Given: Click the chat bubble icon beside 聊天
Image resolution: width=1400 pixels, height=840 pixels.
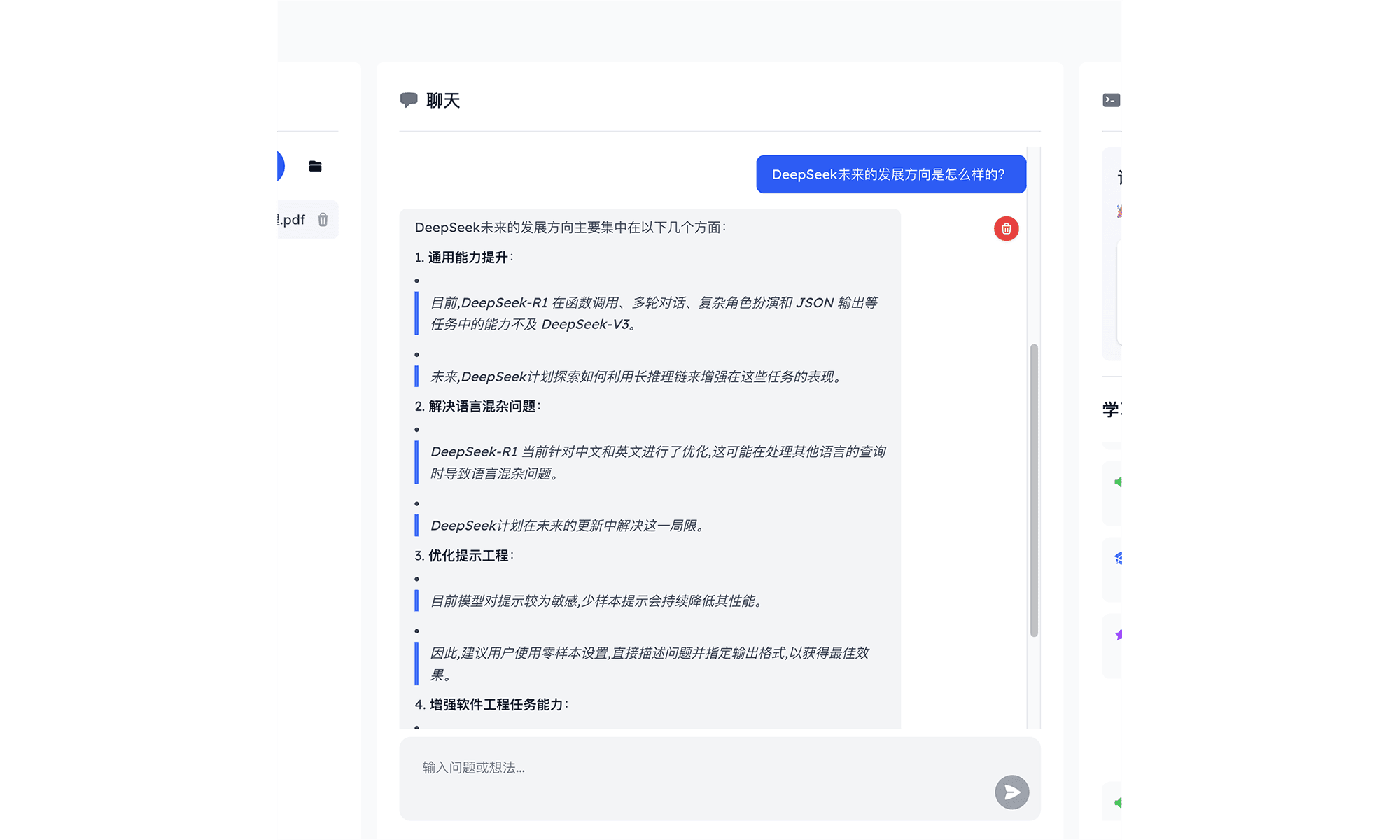Looking at the screenshot, I should point(409,100).
